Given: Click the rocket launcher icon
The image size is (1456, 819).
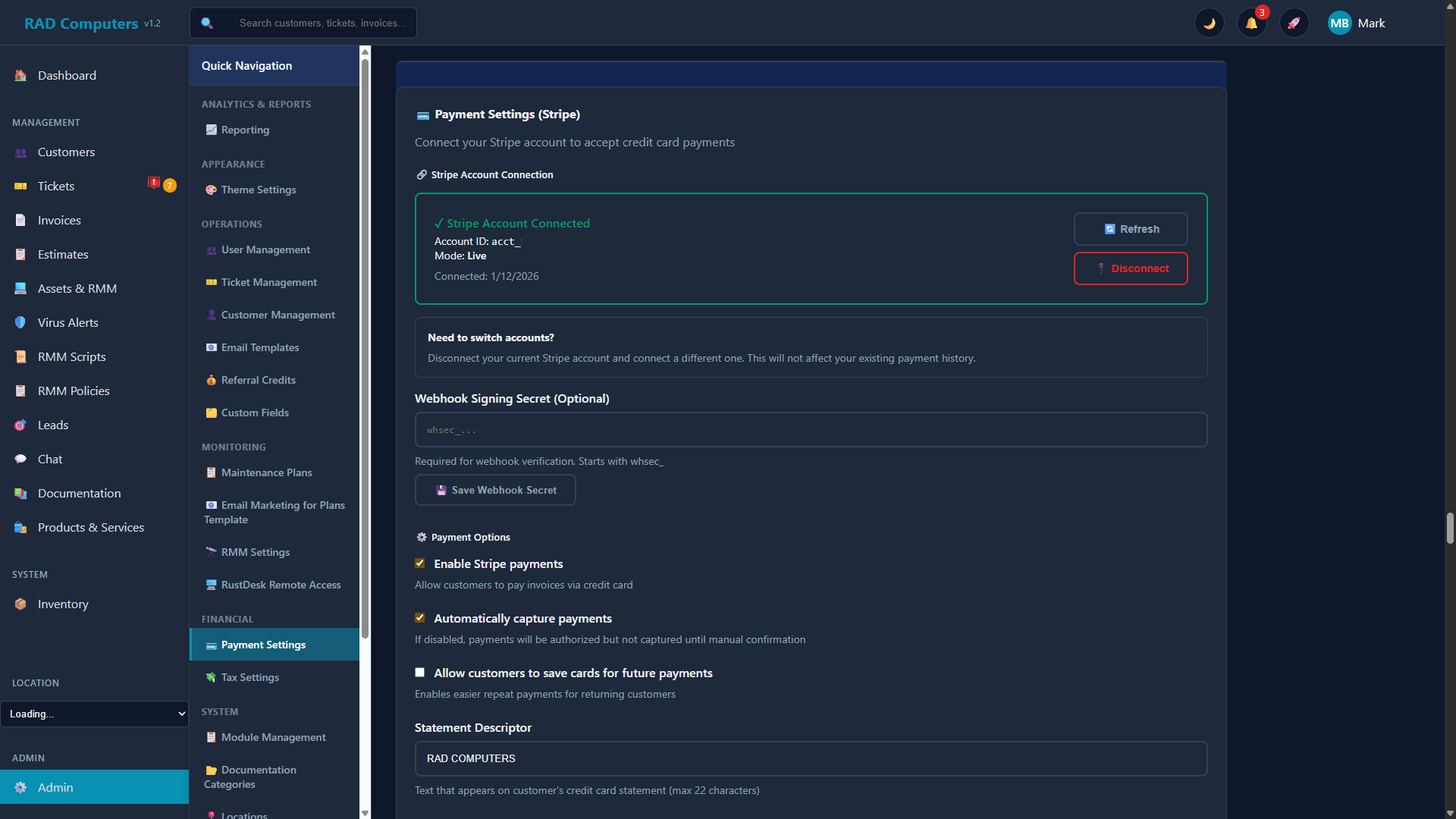Looking at the screenshot, I should pos(1294,23).
